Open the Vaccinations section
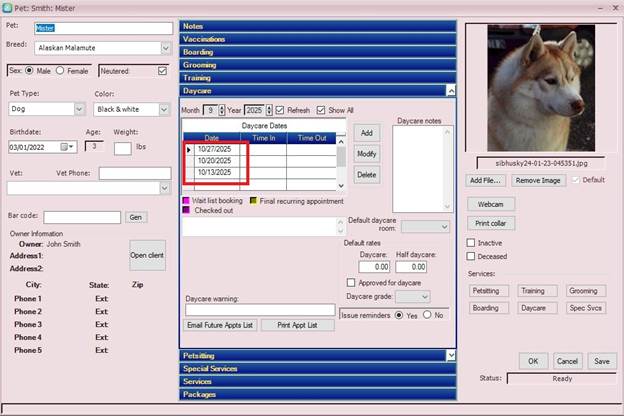The image size is (624, 416). coord(318,39)
